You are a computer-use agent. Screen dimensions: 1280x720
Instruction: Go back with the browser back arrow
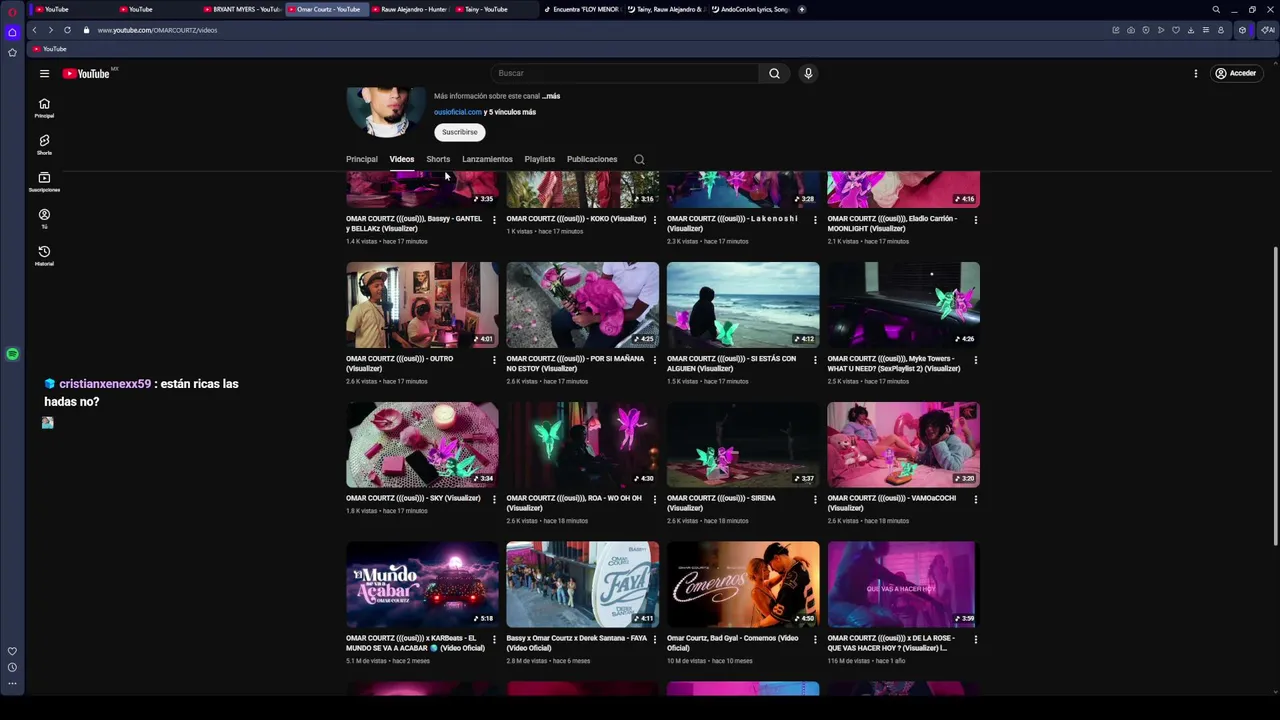[34, 30]
